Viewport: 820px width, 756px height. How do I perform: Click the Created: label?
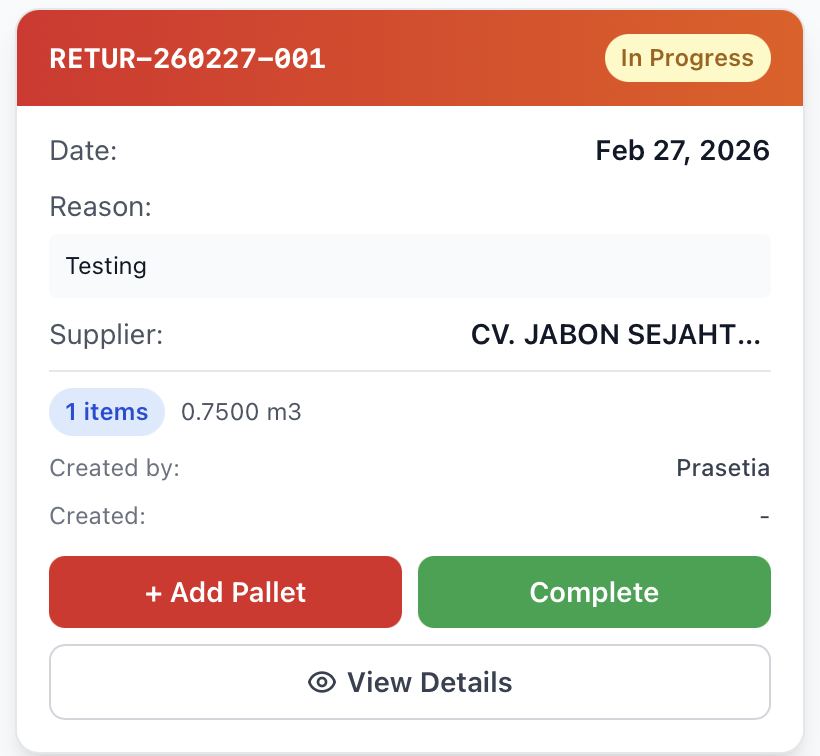(97, 516)
